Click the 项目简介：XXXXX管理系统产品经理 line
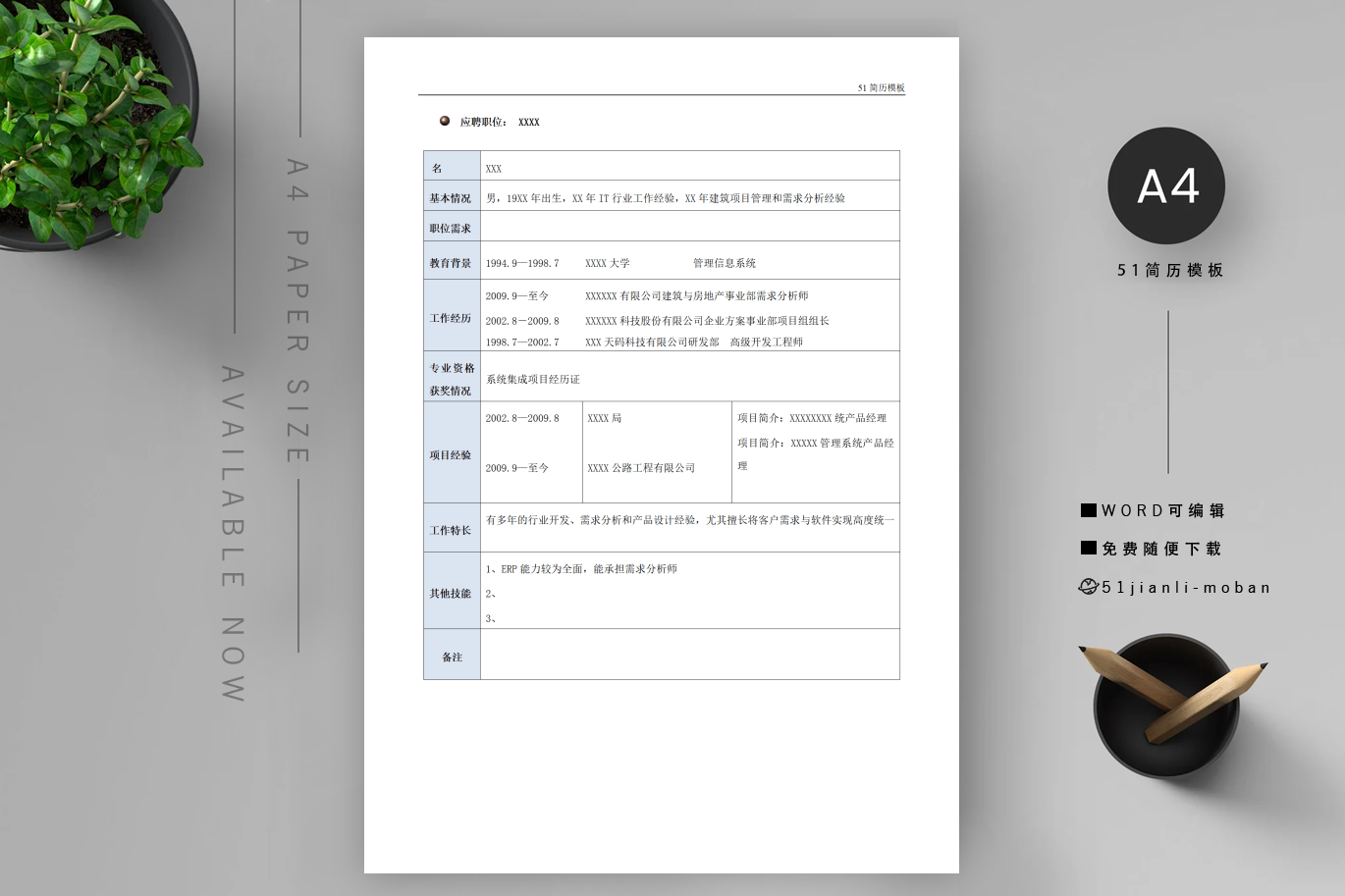Image resolution: width=1345 pixels, height=896 pixels. [x=816, y=454]
